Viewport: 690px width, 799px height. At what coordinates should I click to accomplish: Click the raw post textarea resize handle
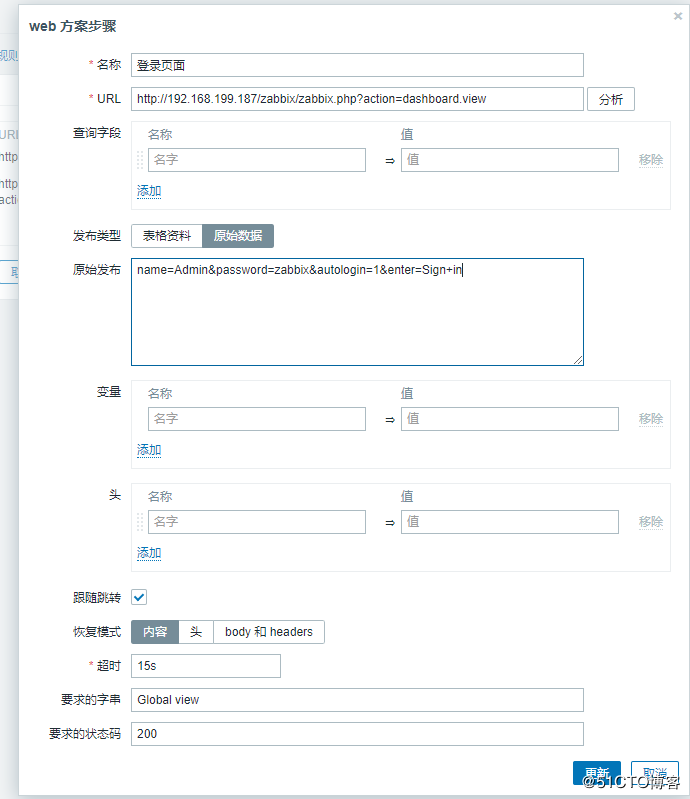point(577,359)
